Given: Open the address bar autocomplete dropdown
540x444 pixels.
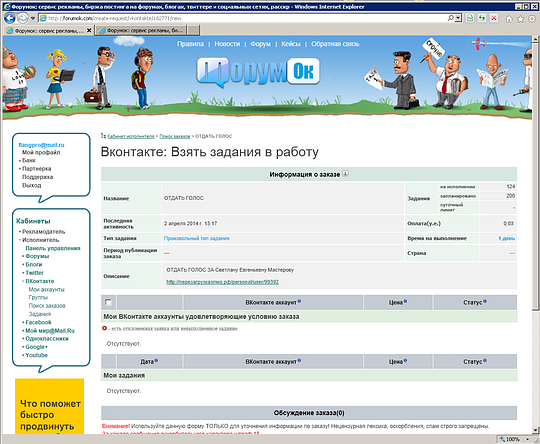Looking at the screenshot, I should (x=458, y=18).
